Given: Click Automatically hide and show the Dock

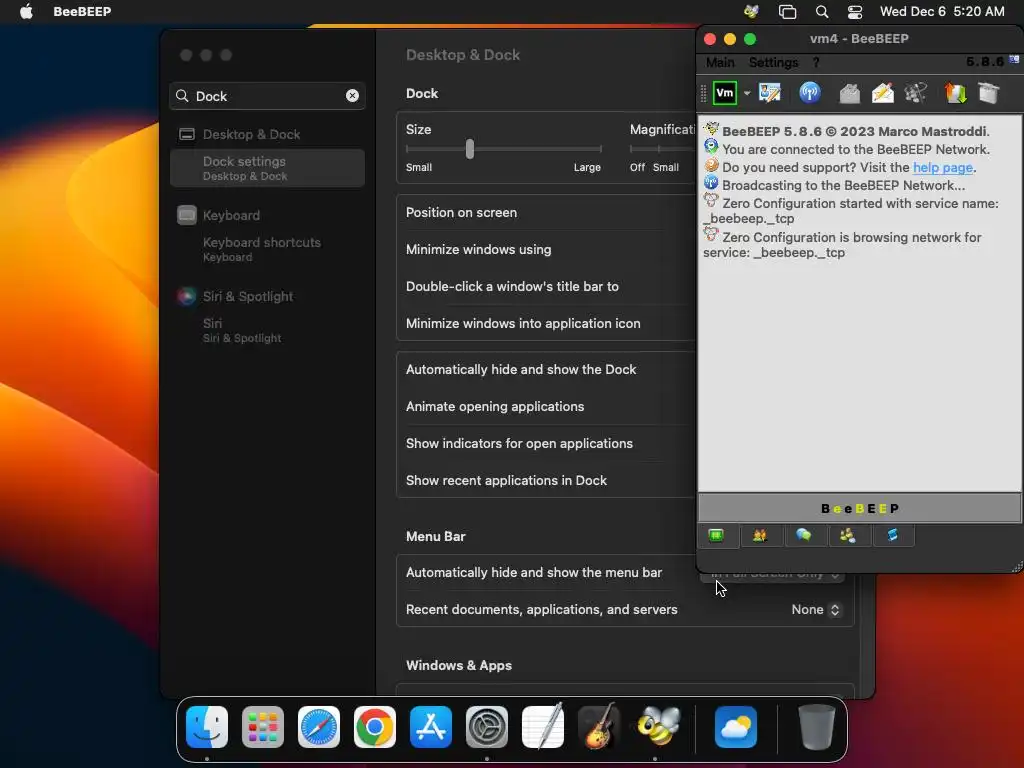Looking at the screenshot, I should point(546,370).
